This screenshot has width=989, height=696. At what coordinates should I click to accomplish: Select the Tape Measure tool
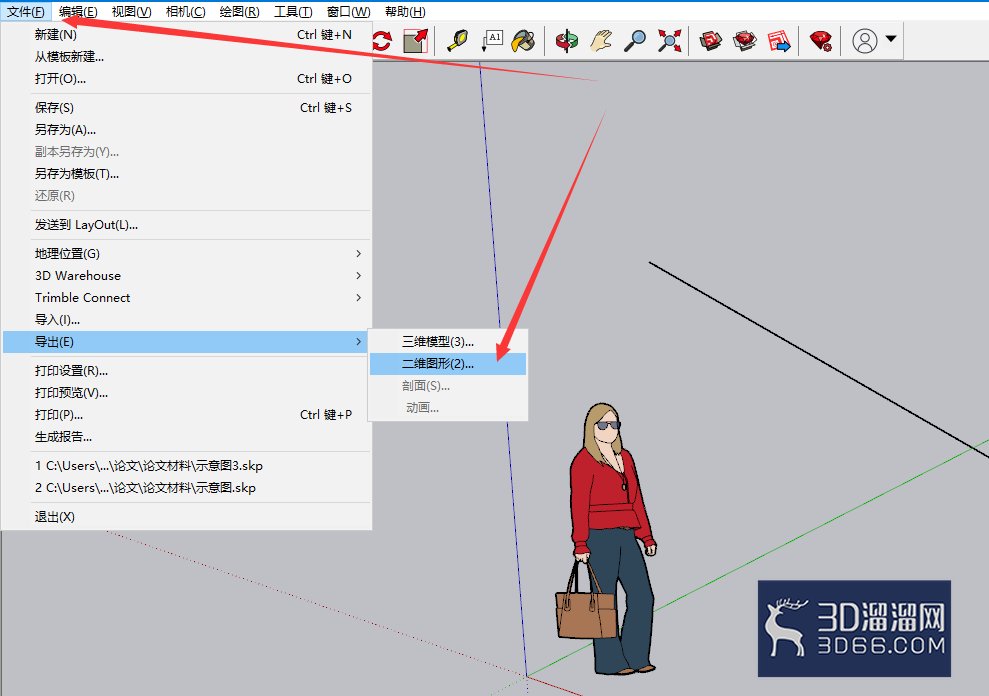[458, 40]
